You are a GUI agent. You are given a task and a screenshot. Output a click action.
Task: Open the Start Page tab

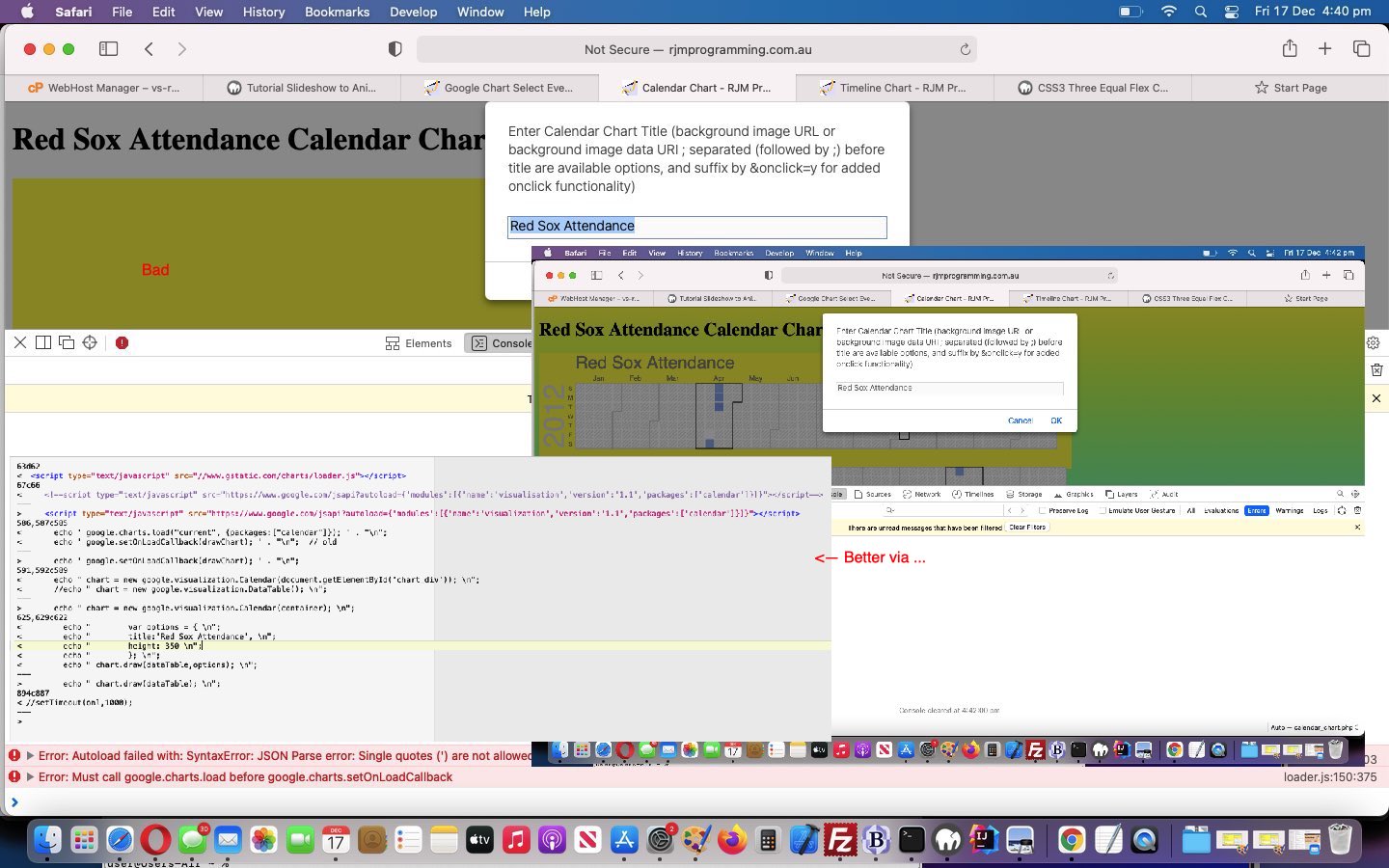point(1291,88)
